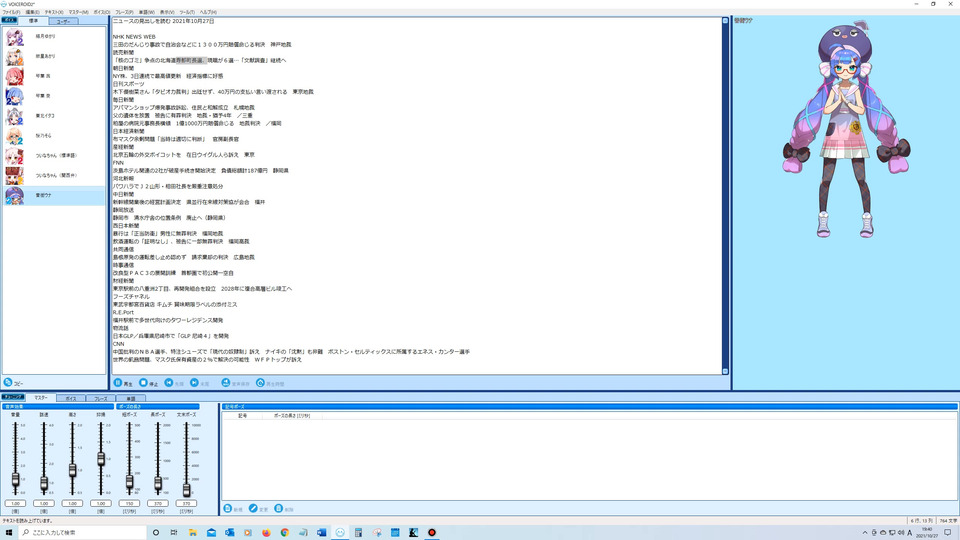Open the マスター(M) menu
The height and width of the screenshot is (540, 960).
coord(78,12)
